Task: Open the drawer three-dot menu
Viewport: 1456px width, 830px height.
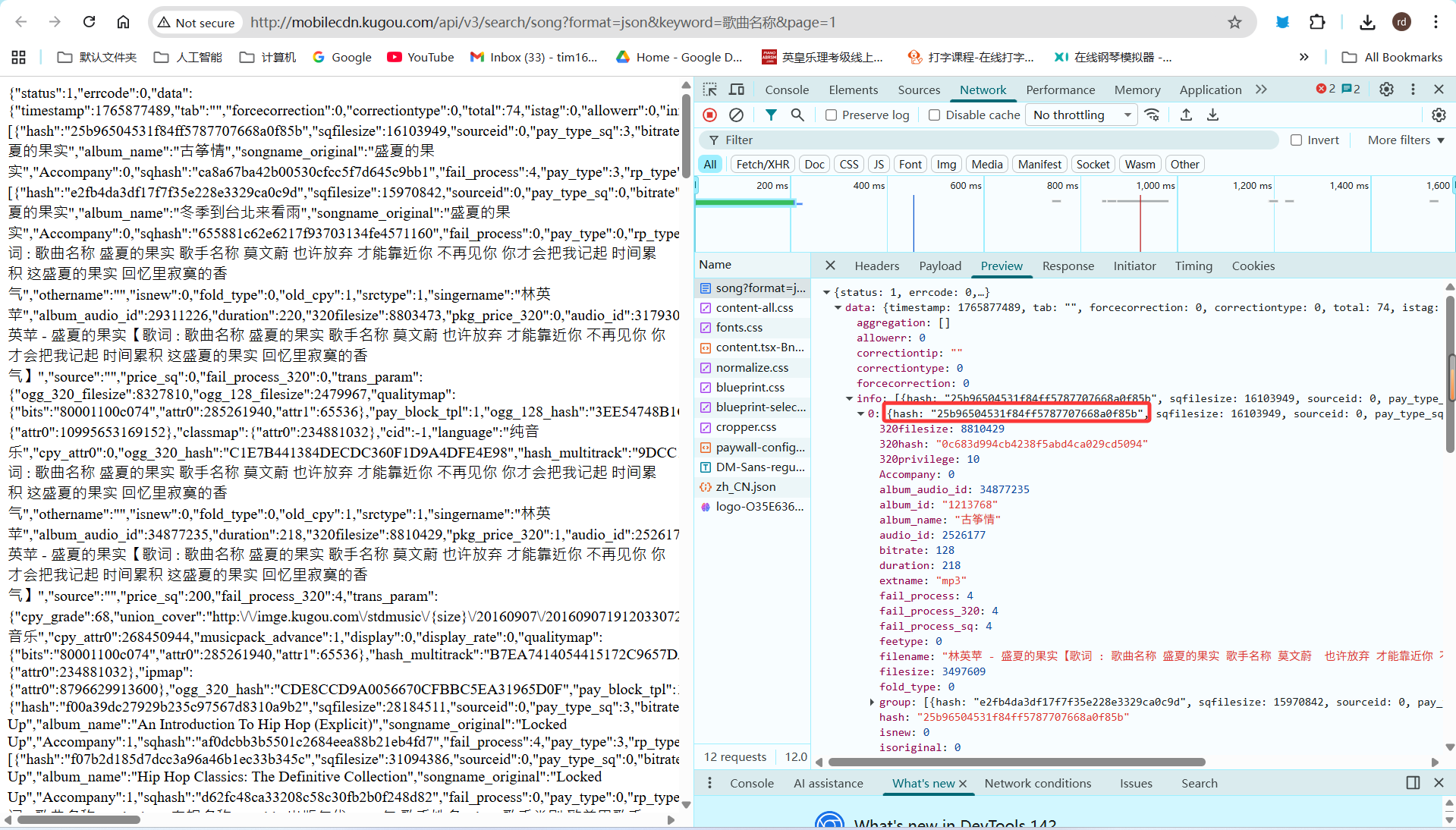Action: 709,783
